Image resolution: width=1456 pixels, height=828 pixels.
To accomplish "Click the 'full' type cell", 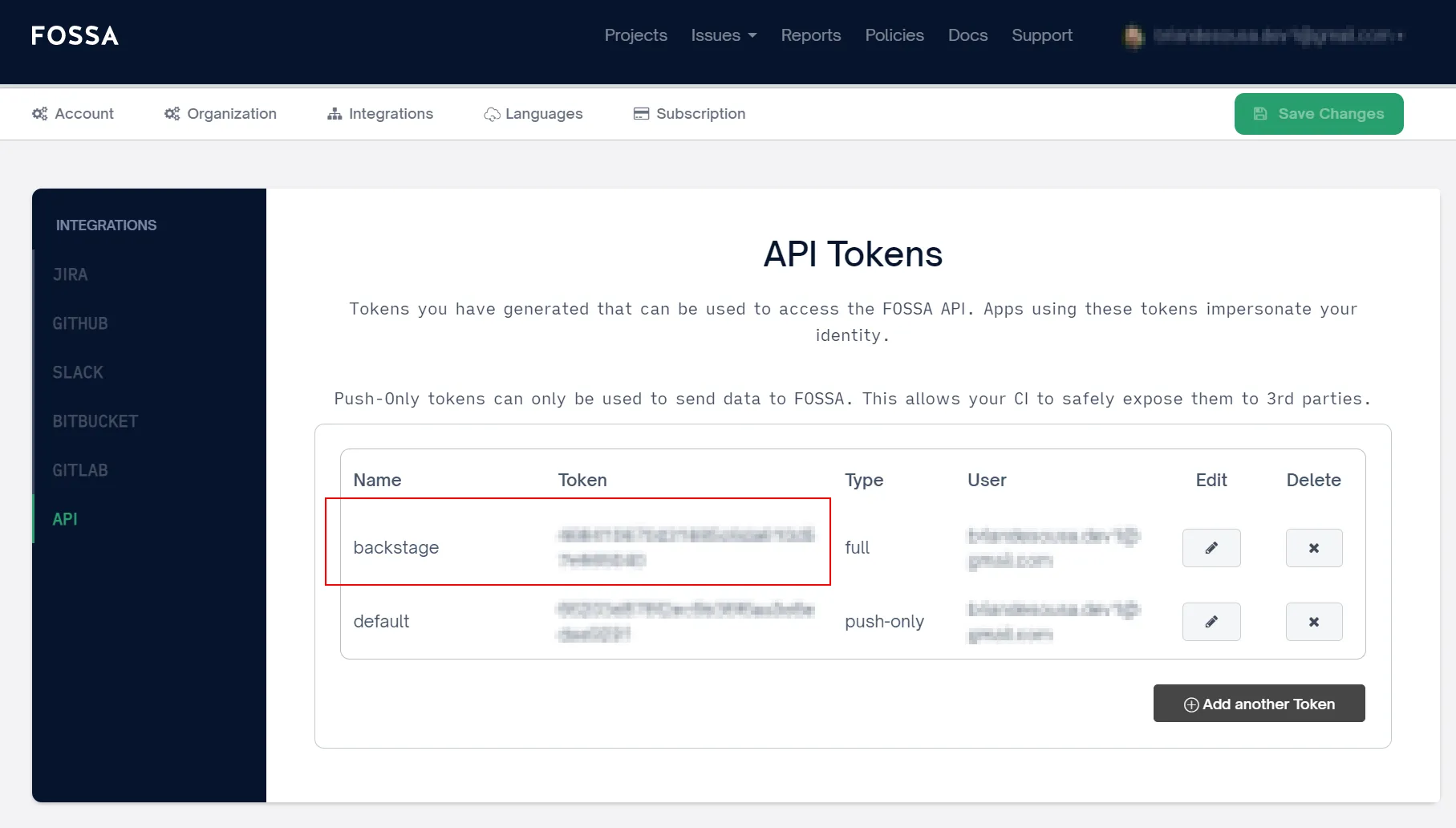I will pos(857,547).
